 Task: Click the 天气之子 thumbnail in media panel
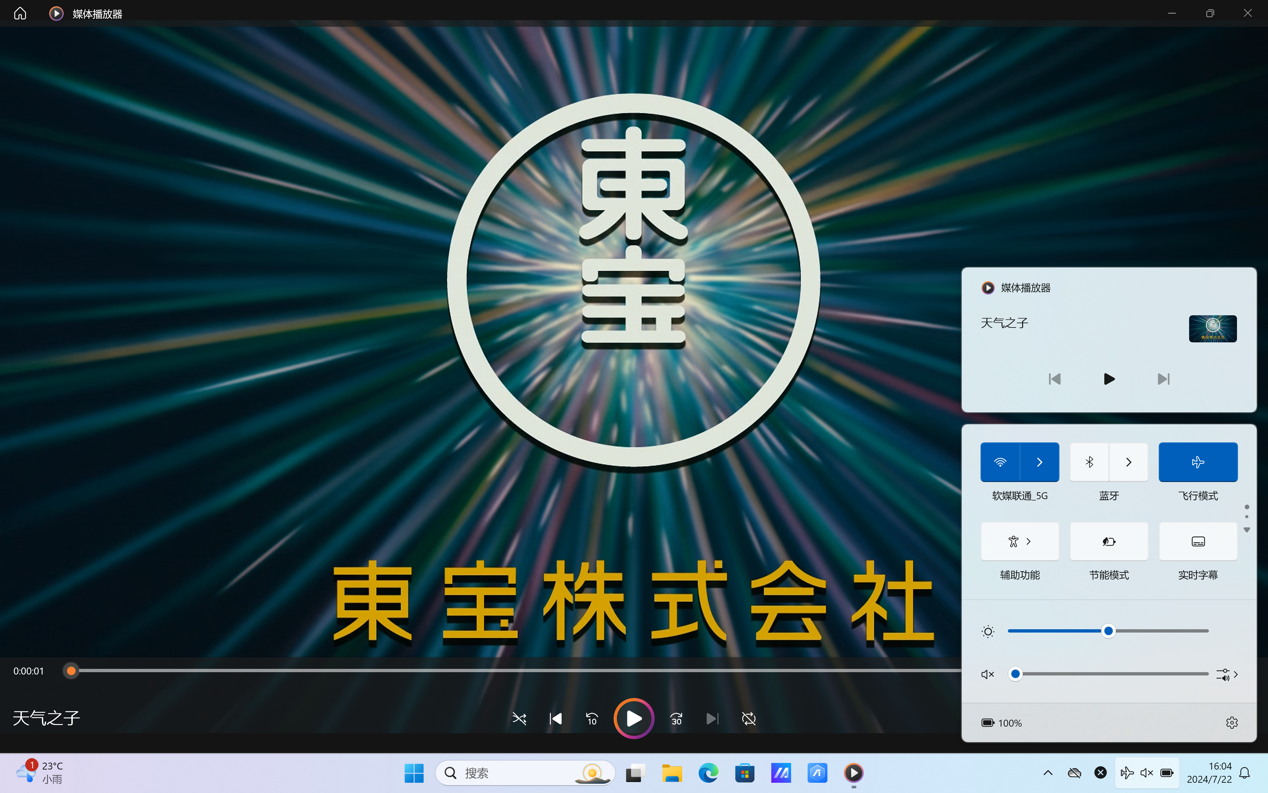[x=1212, y=328]
